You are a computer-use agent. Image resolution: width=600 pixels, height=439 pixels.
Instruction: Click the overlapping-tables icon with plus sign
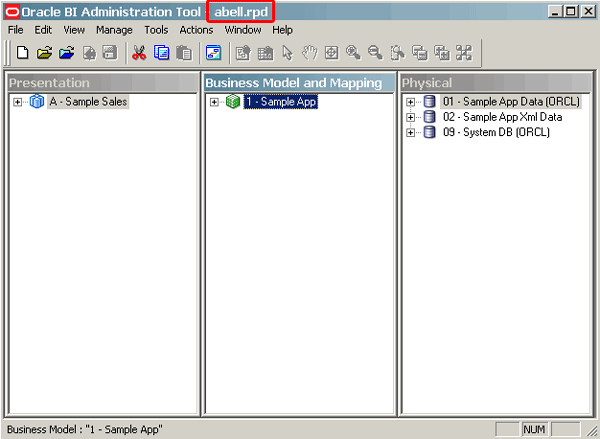point(442,53)
